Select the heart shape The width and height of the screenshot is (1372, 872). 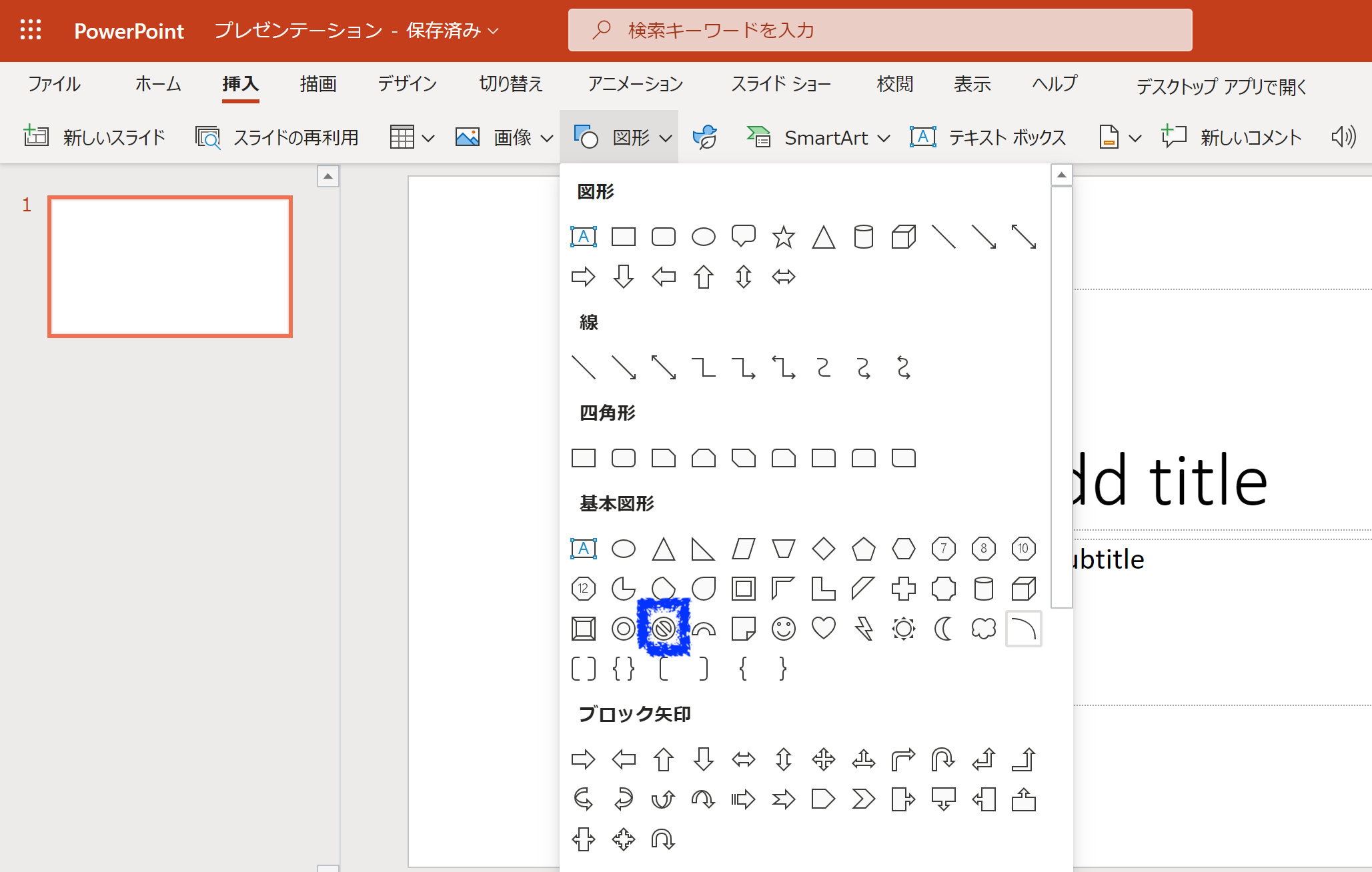pyautogui.click(x=823, y=629)
